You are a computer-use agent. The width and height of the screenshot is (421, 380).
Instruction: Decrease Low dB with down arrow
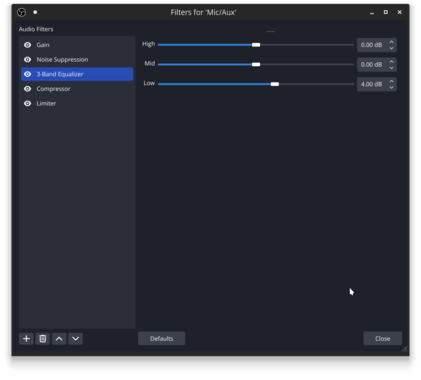tap(392, 88)
